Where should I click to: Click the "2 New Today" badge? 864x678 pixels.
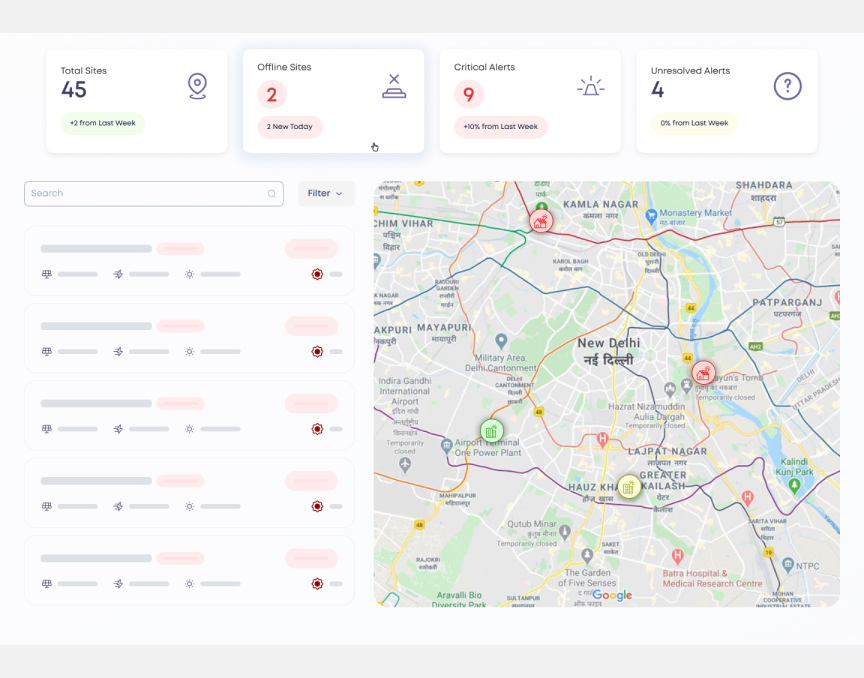pos(289,127)
